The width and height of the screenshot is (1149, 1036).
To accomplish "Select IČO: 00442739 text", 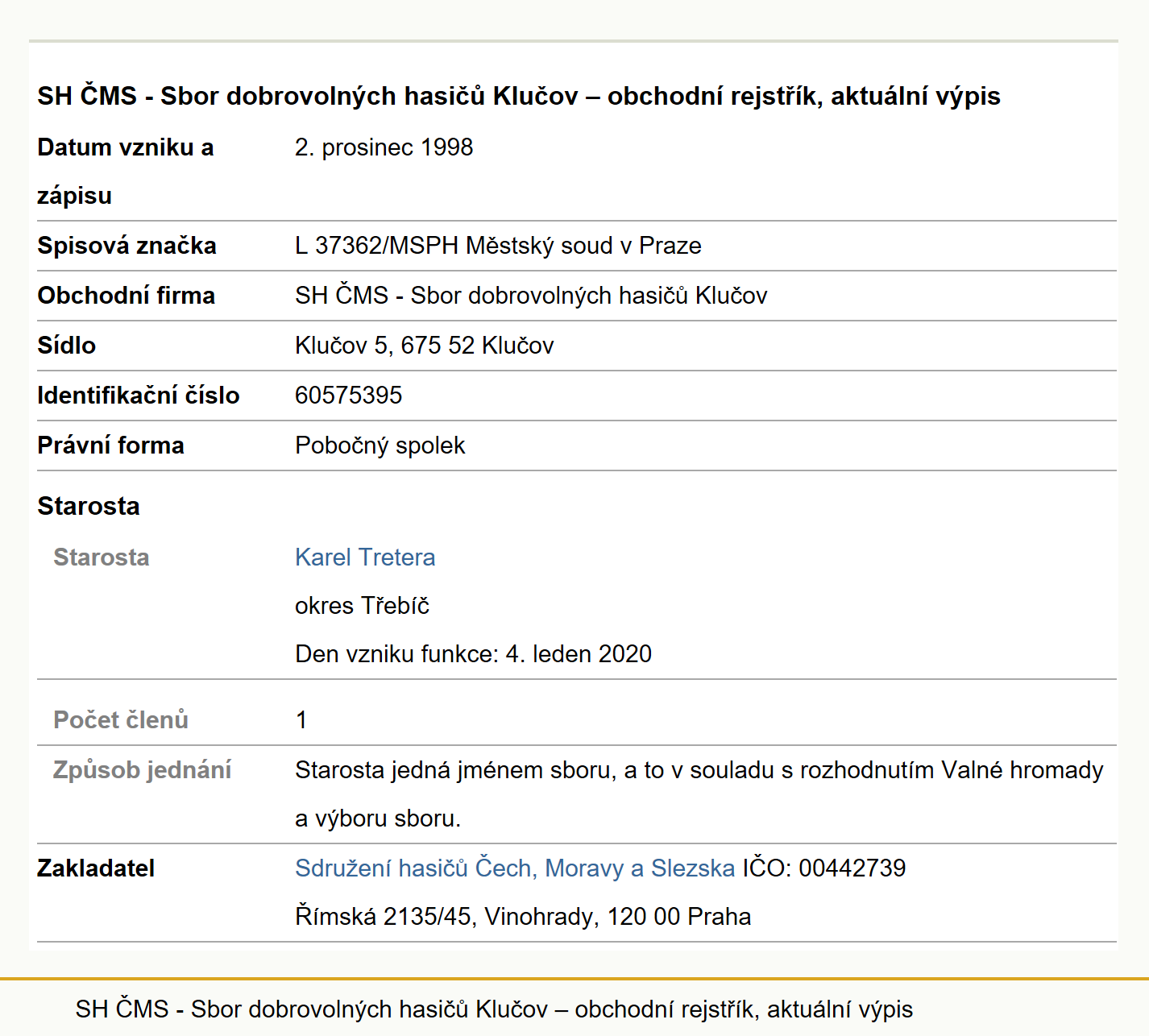I will pyautogui.click(x=824, y=868).
